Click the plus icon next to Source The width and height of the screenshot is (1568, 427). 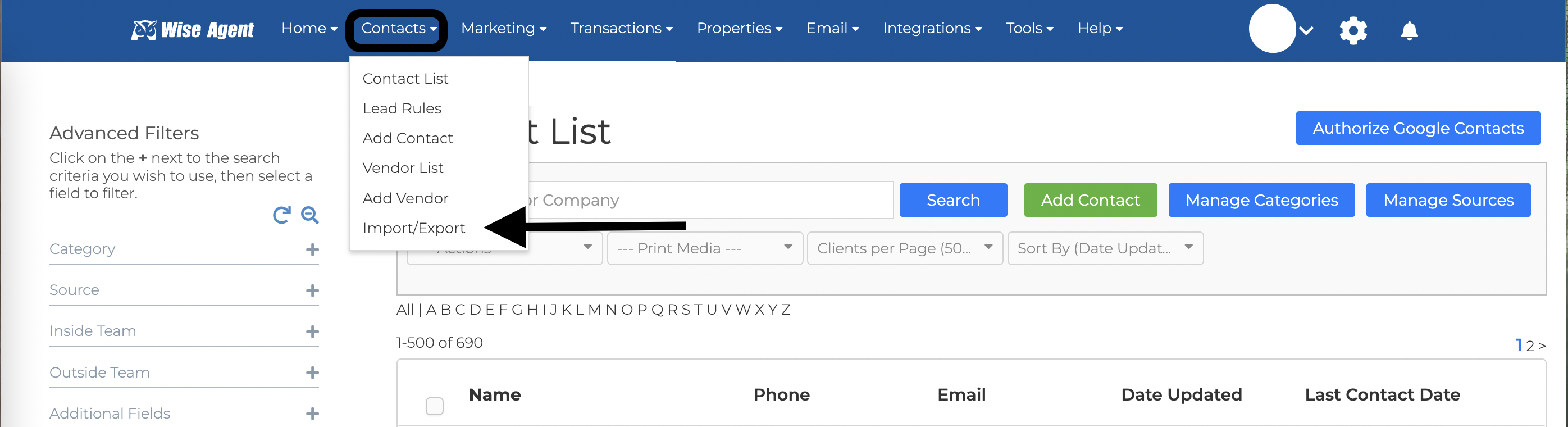click(312, 290)
